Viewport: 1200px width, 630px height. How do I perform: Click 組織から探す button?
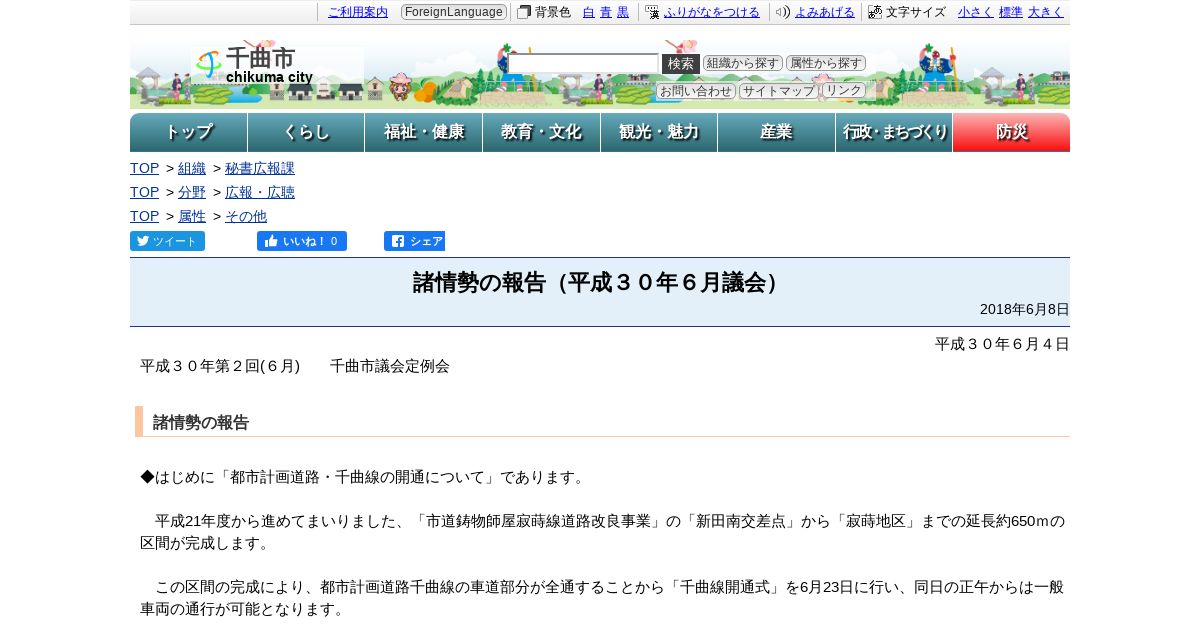click(x=743, y=63)
